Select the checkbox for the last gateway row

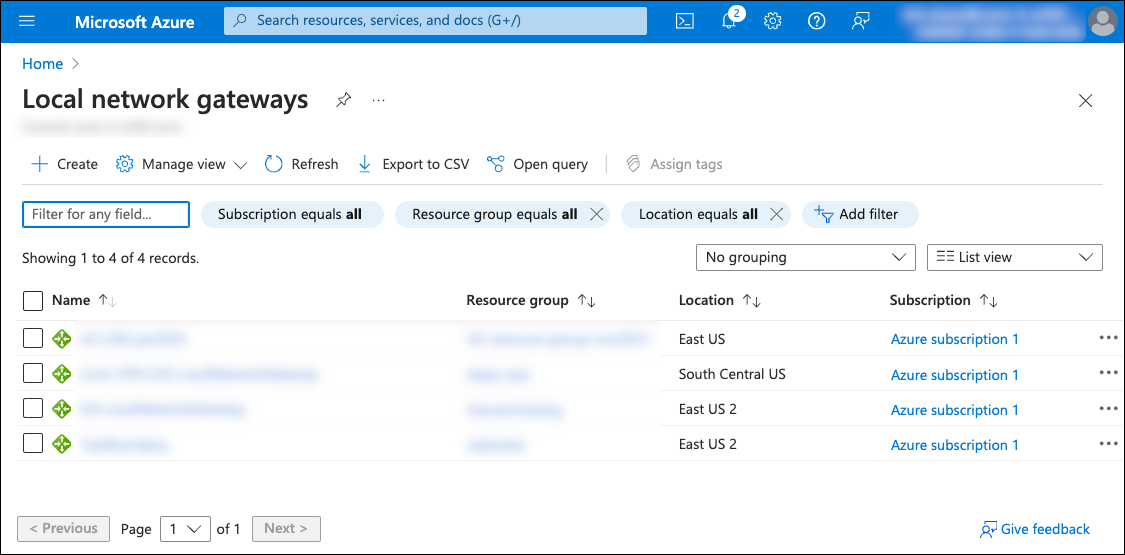coord(33,444)
